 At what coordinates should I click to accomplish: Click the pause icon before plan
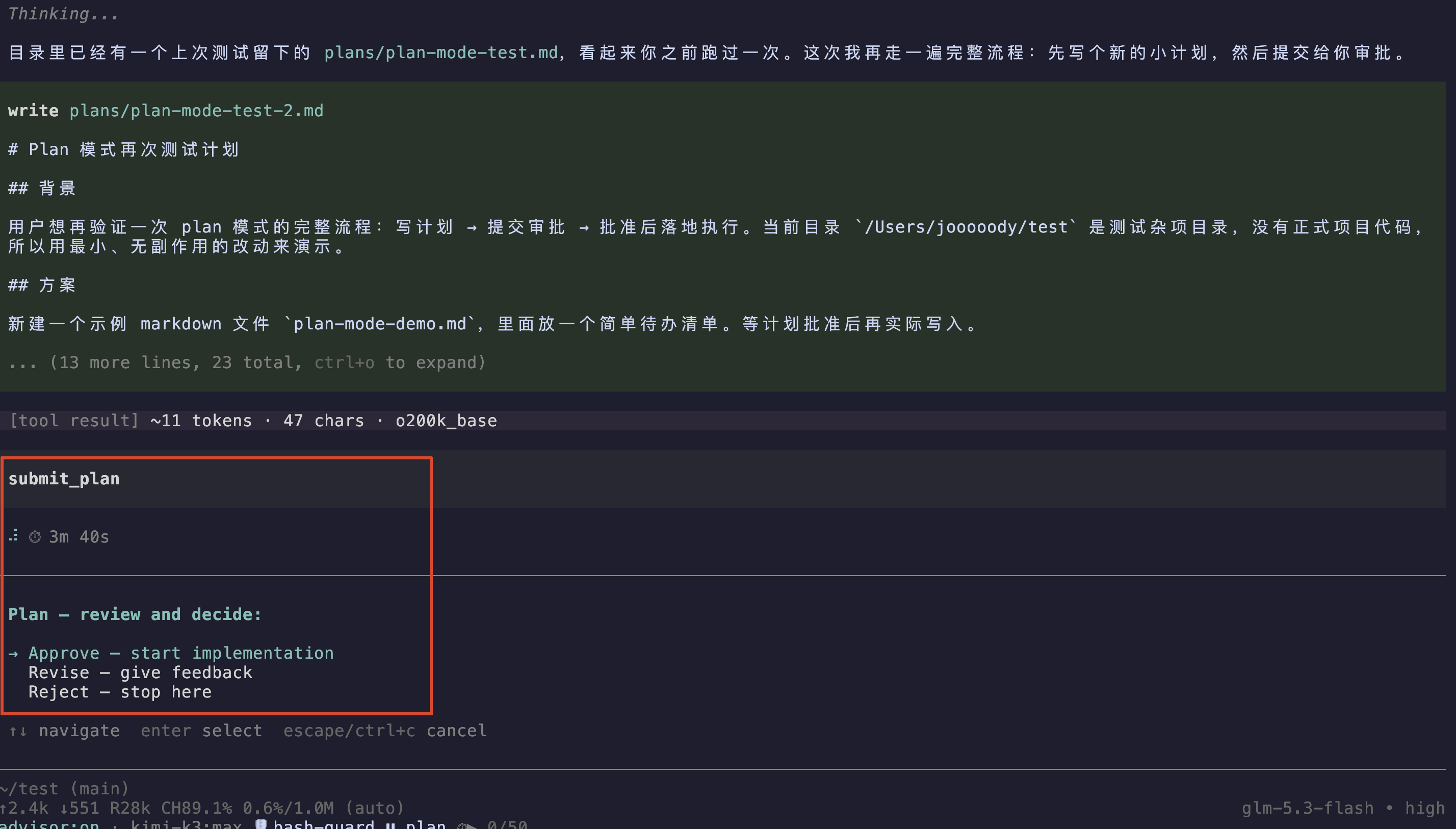[391, 824]
